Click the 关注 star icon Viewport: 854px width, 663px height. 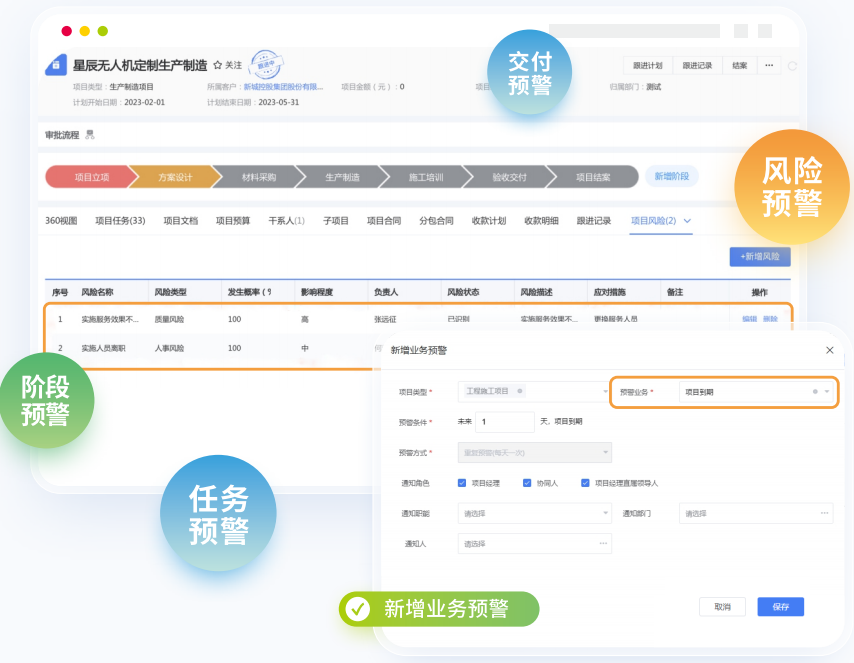[x=218, y=65]
